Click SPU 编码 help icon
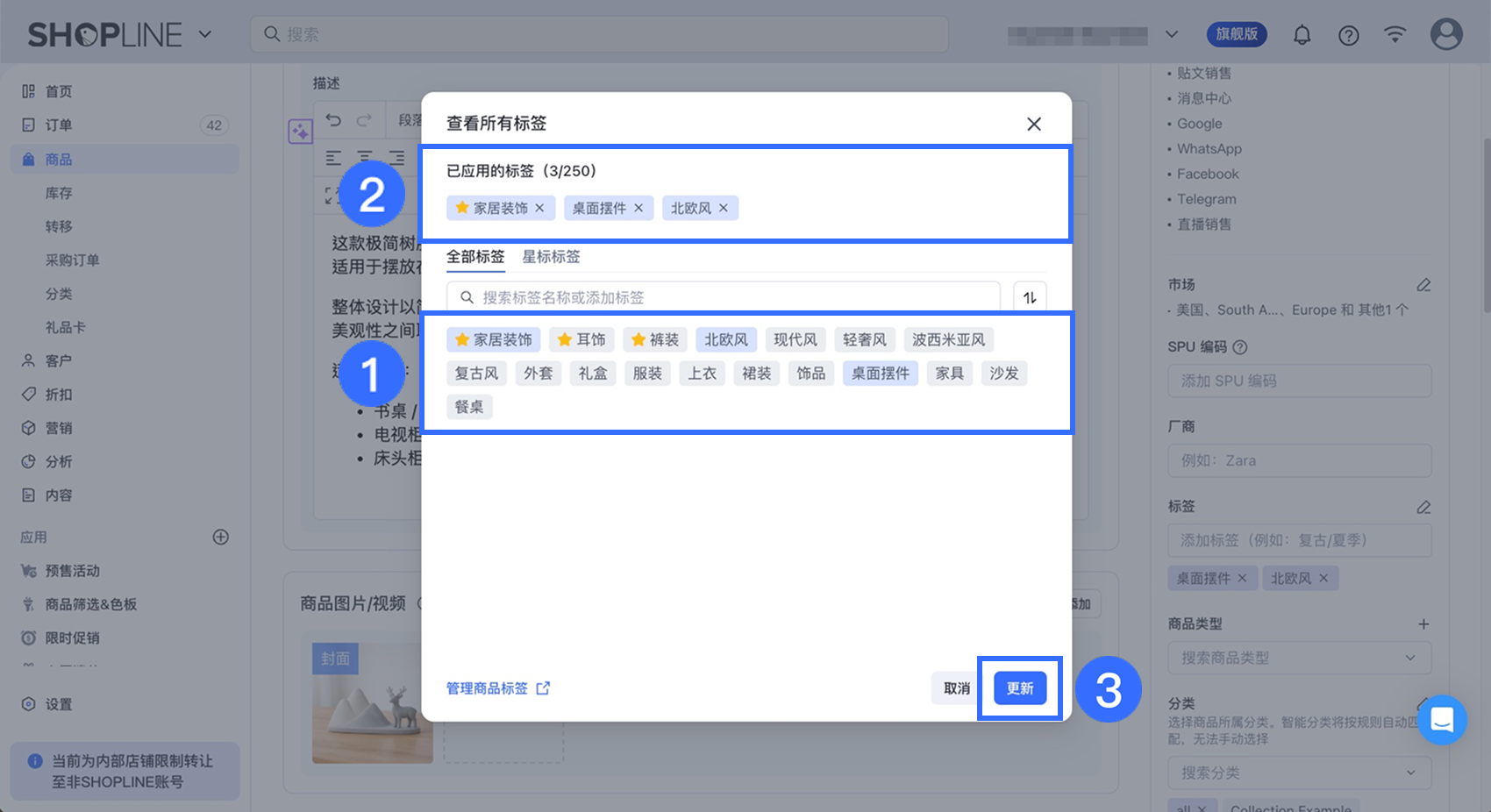This screenshot has height=812, width=1491. click(1240, 347)
